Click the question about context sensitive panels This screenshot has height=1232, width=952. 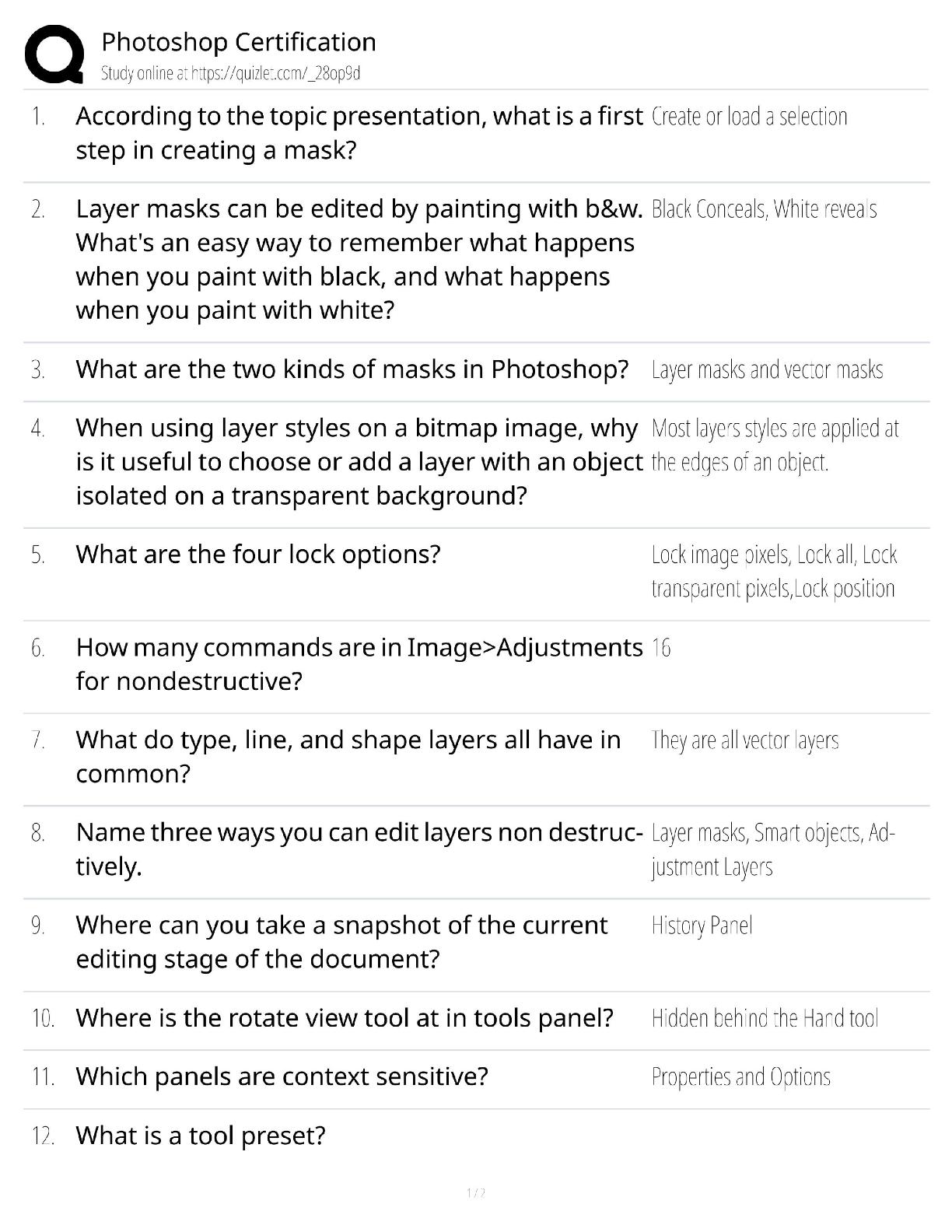click(x=282, y=1077)
